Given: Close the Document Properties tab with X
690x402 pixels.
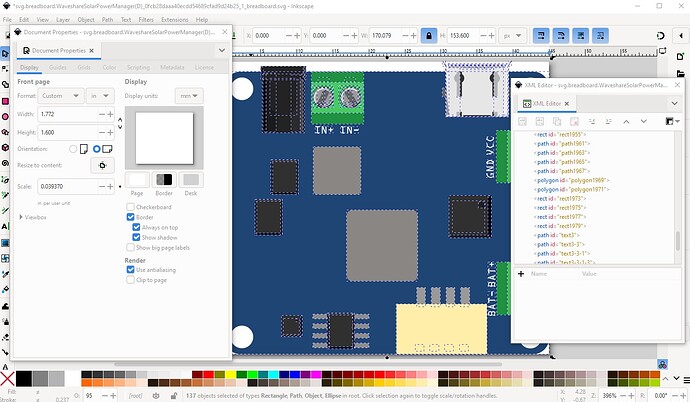Looking at the screenshot, I should 92,51.
